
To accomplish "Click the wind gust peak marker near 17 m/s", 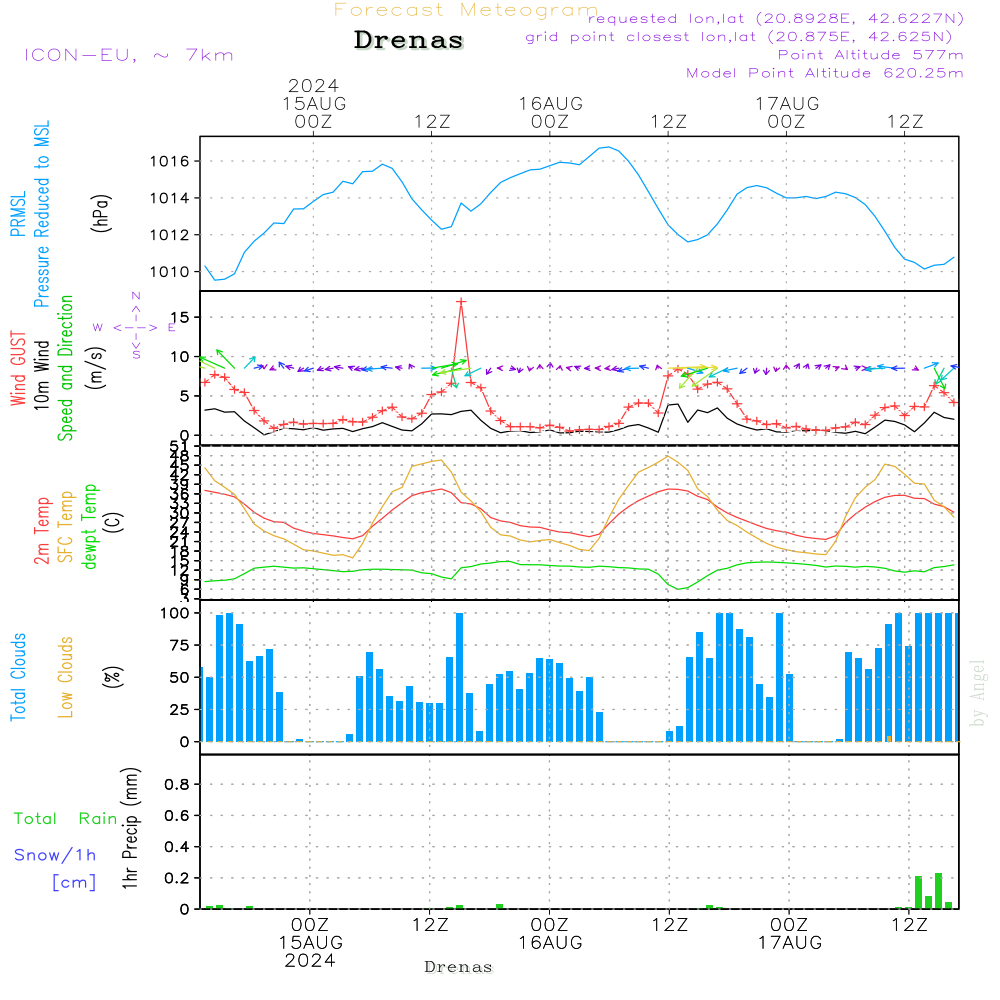I will click(461, 302).
